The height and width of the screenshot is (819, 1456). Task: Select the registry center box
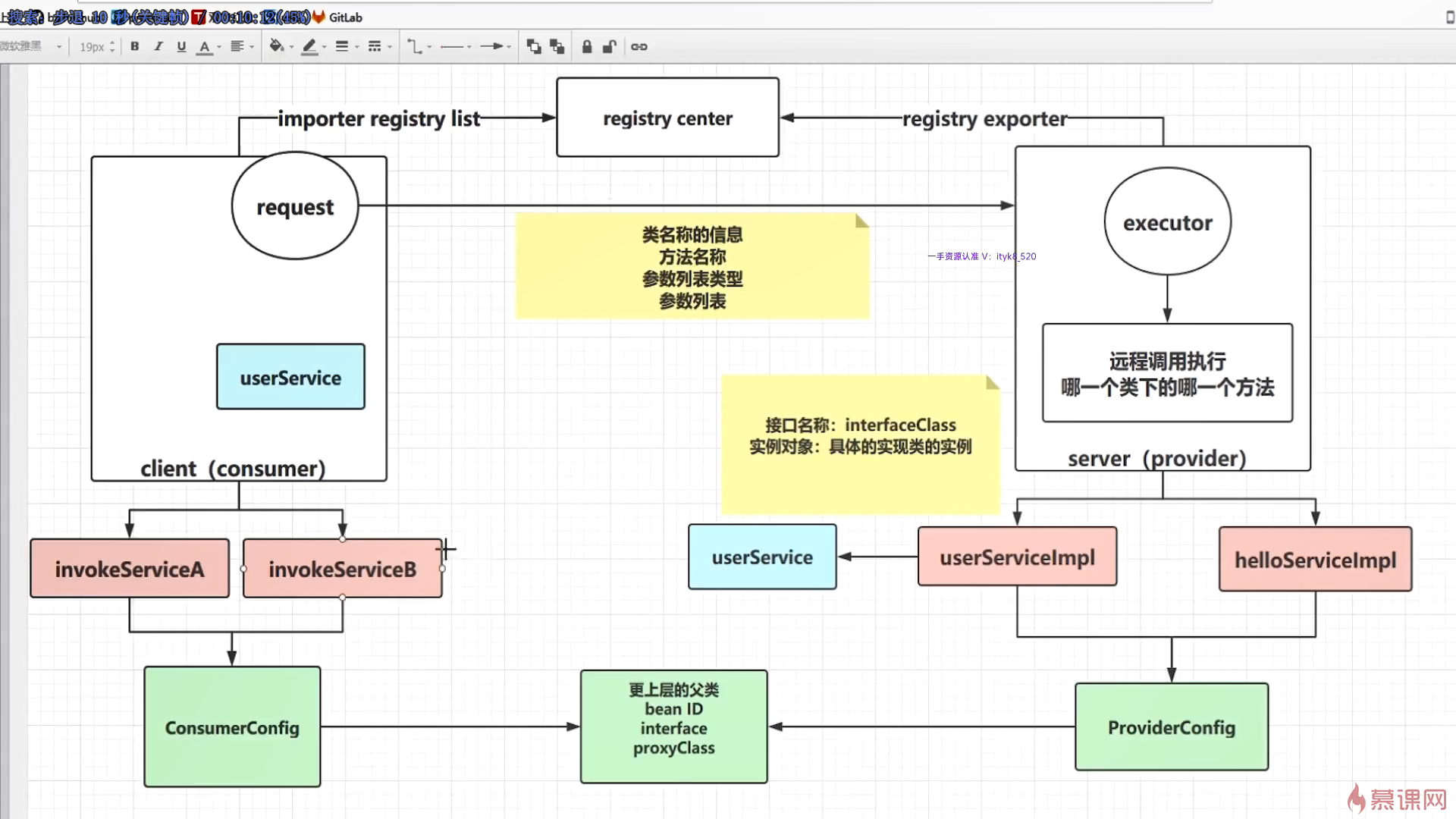(667, 118)
